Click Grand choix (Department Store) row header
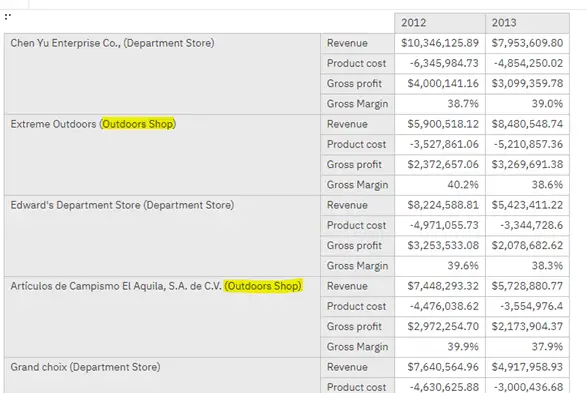587x393 pixels. click(x=162, y=375)
